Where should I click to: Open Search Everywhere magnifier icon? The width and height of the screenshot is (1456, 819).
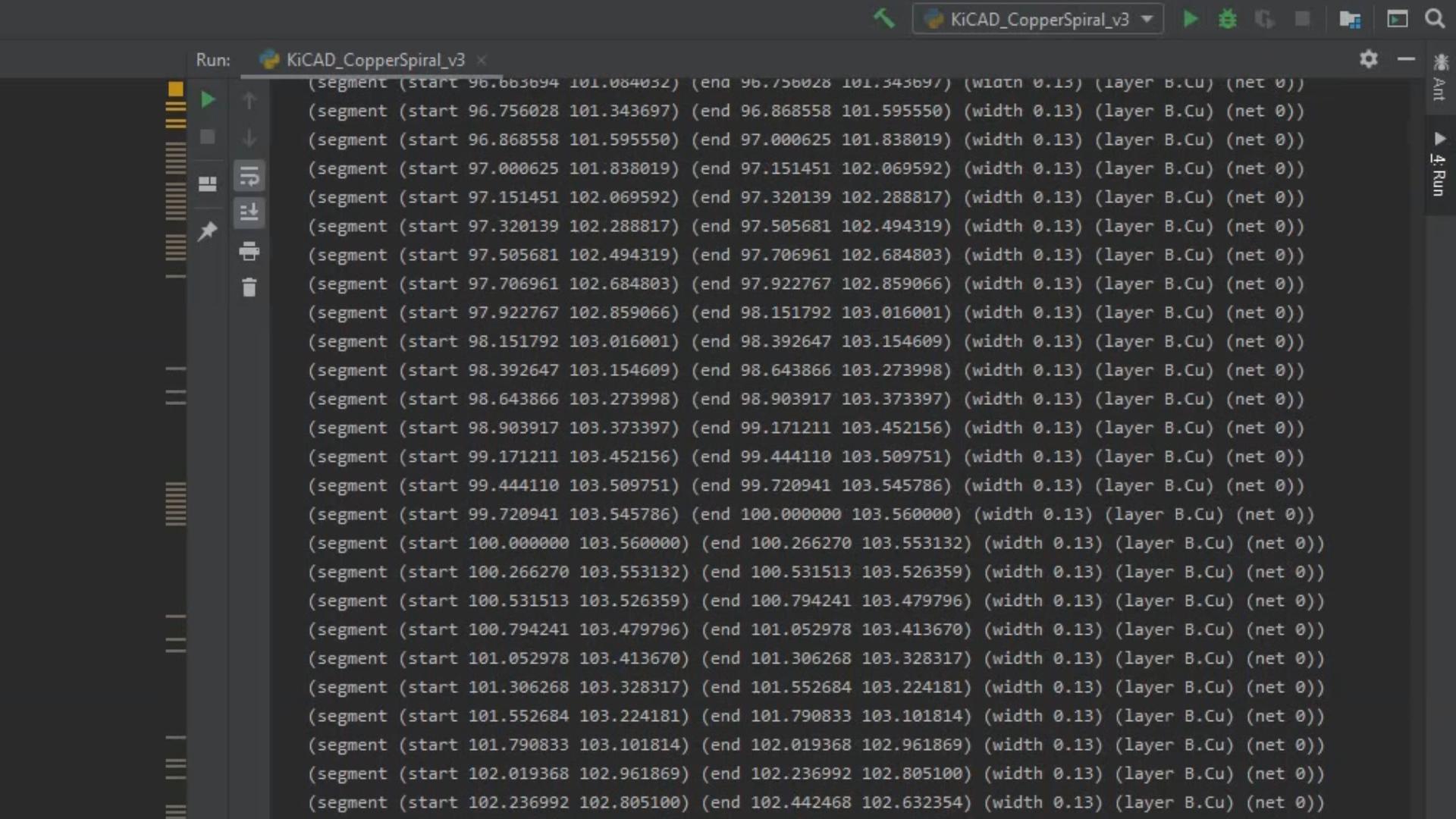coord(1435,18)
